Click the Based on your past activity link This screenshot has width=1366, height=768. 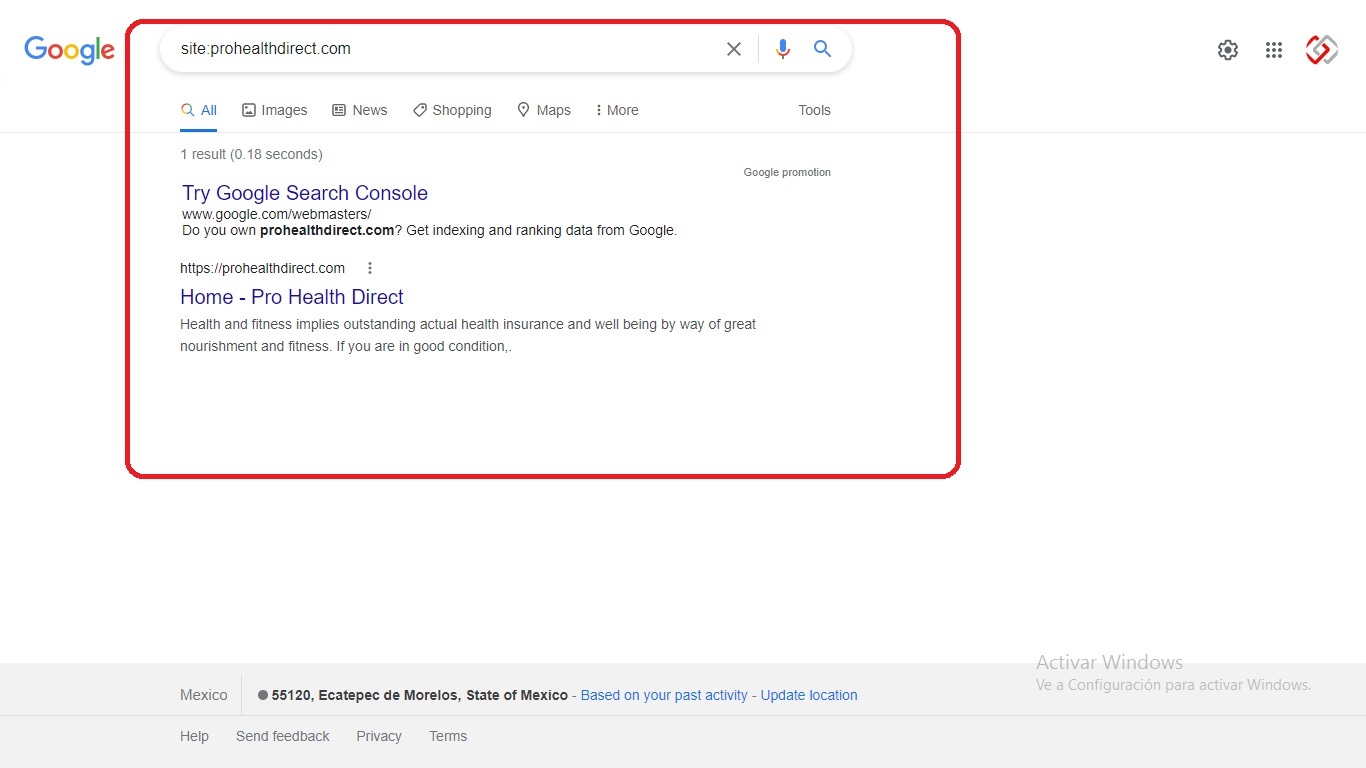click(x=664, y=695)
